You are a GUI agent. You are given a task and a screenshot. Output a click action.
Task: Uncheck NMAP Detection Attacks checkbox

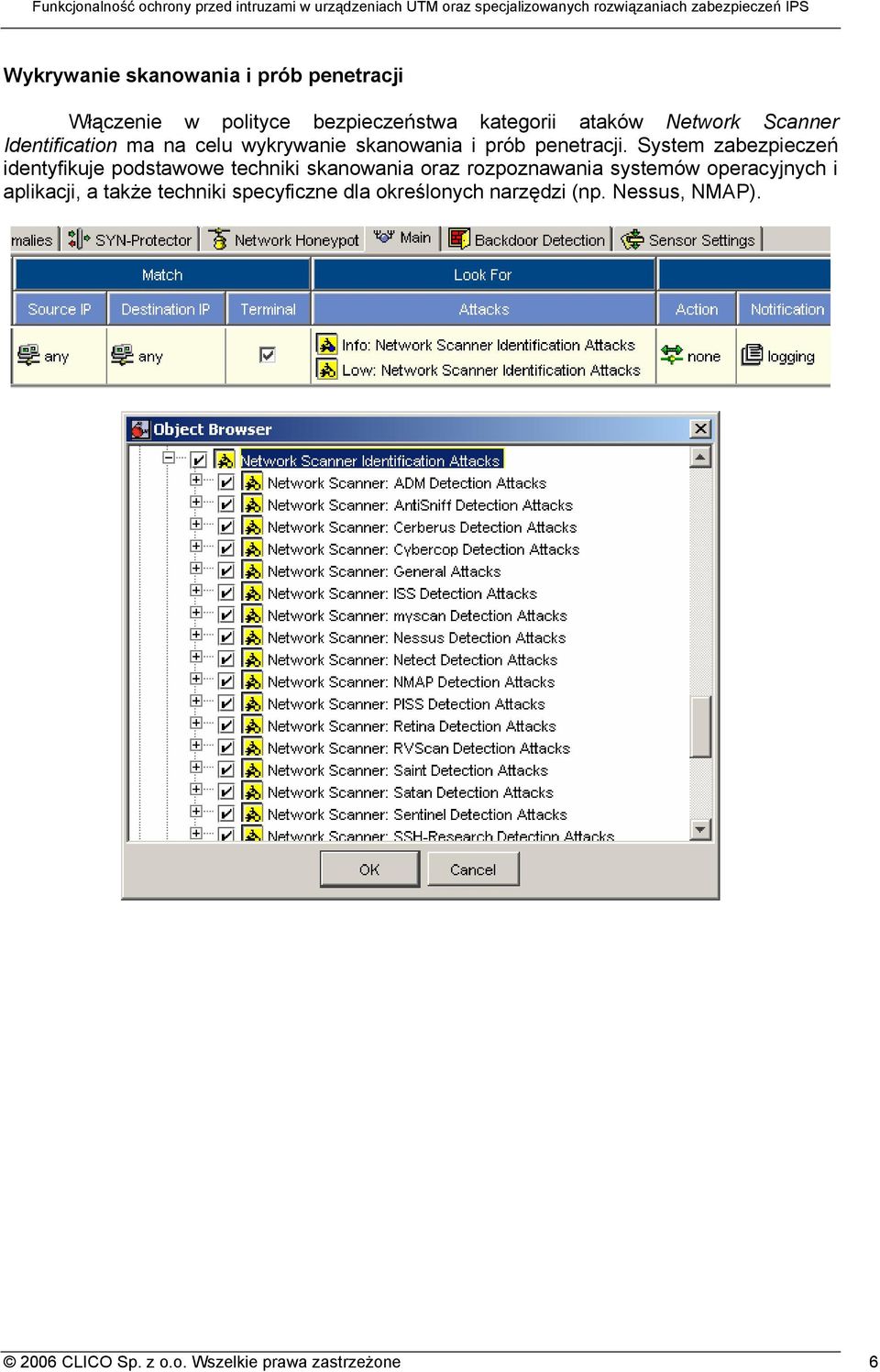pos(225,680)
